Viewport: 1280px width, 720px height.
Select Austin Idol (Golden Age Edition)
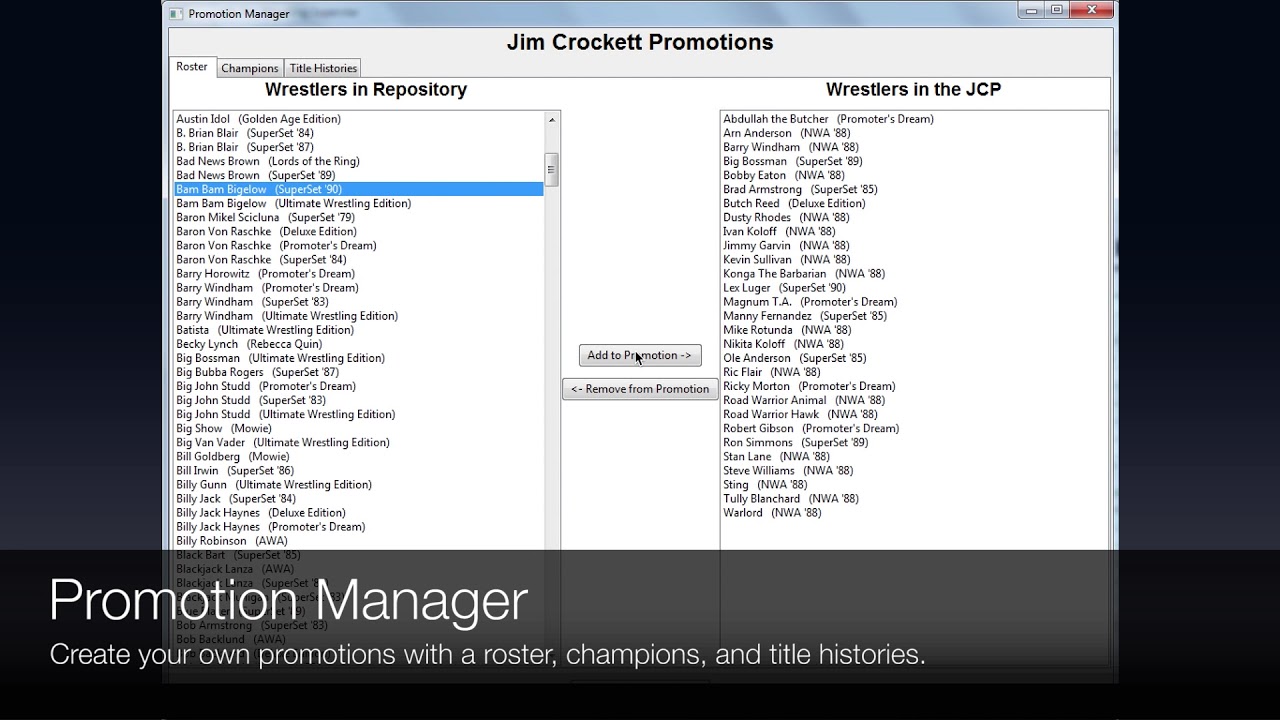pos(359,119)
